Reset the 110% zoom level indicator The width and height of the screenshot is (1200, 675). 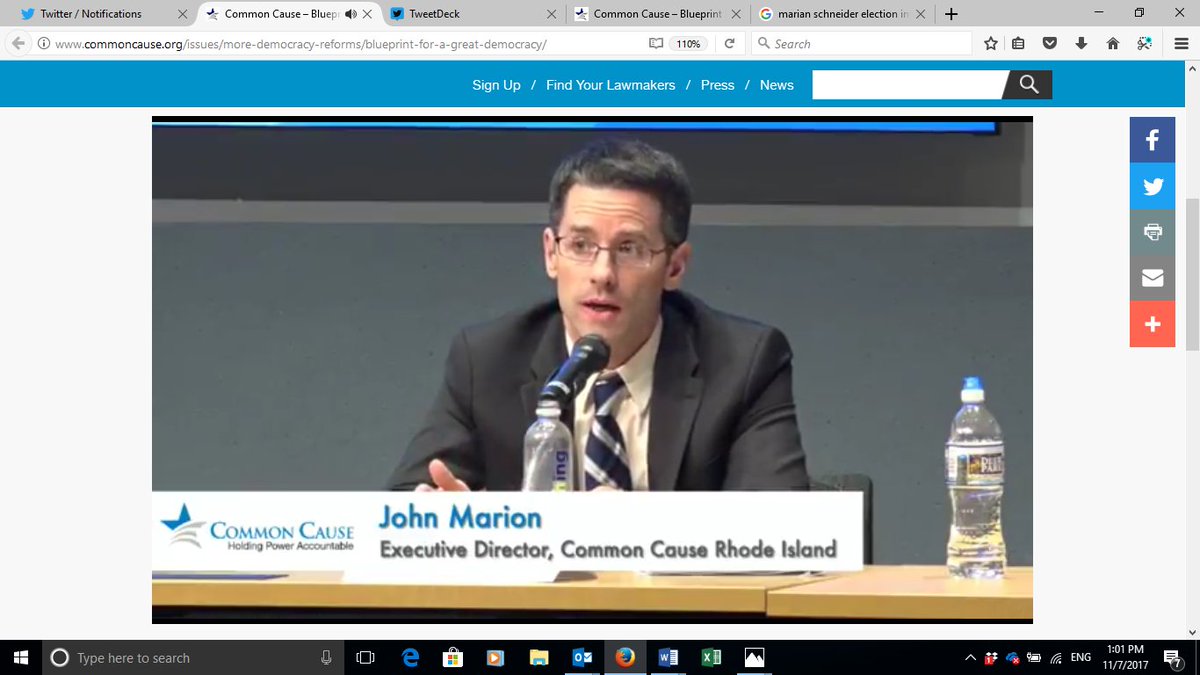[x=687, y=44]
